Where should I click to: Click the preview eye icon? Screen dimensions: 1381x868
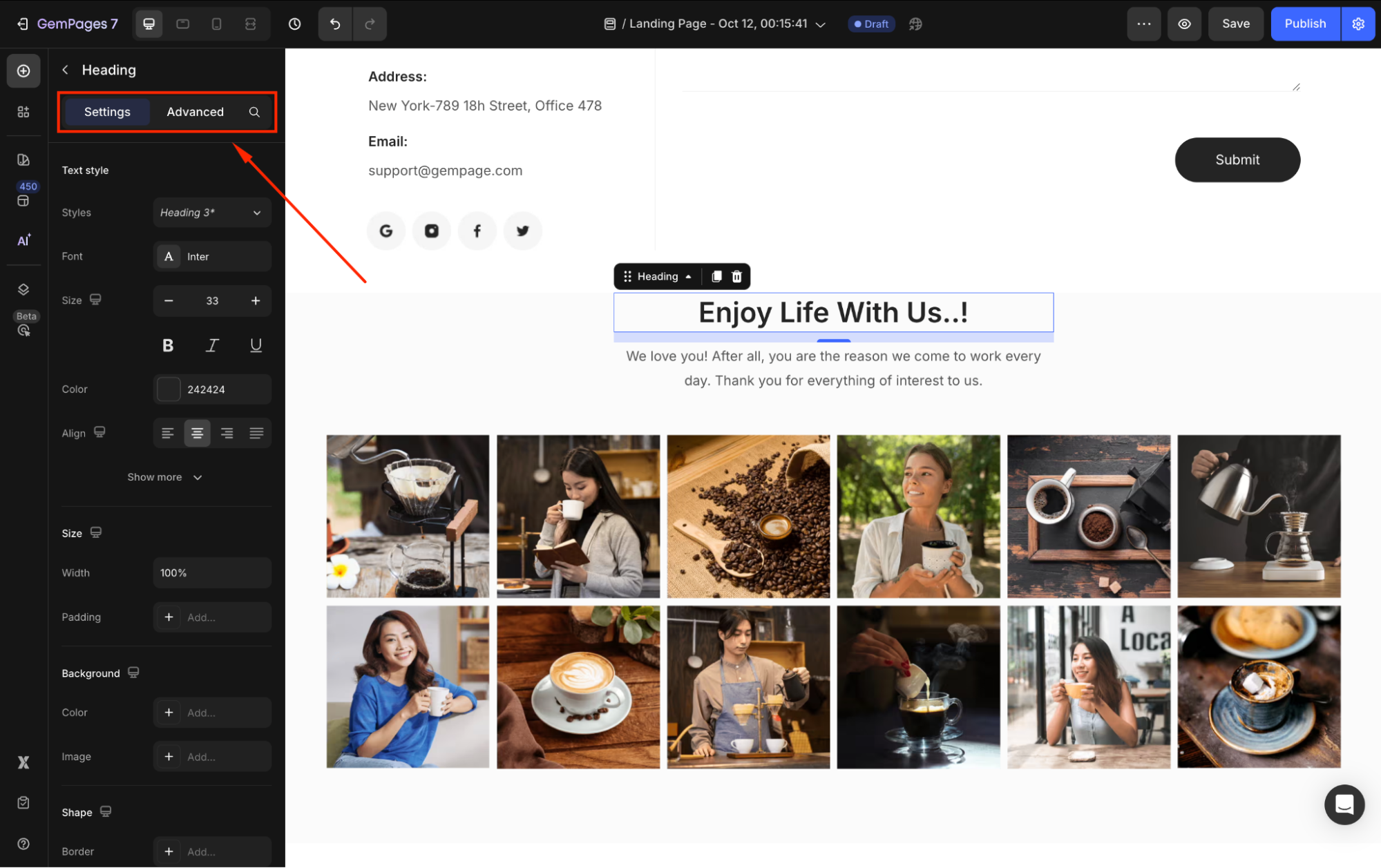coord(1184,24)
